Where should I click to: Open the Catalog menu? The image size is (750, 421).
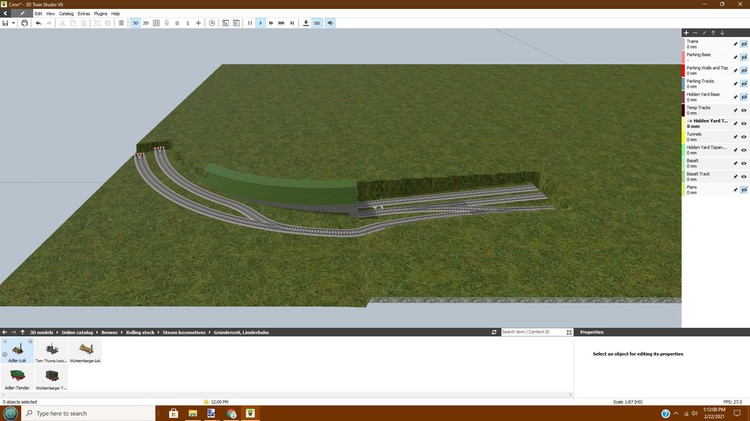(66, 13)
